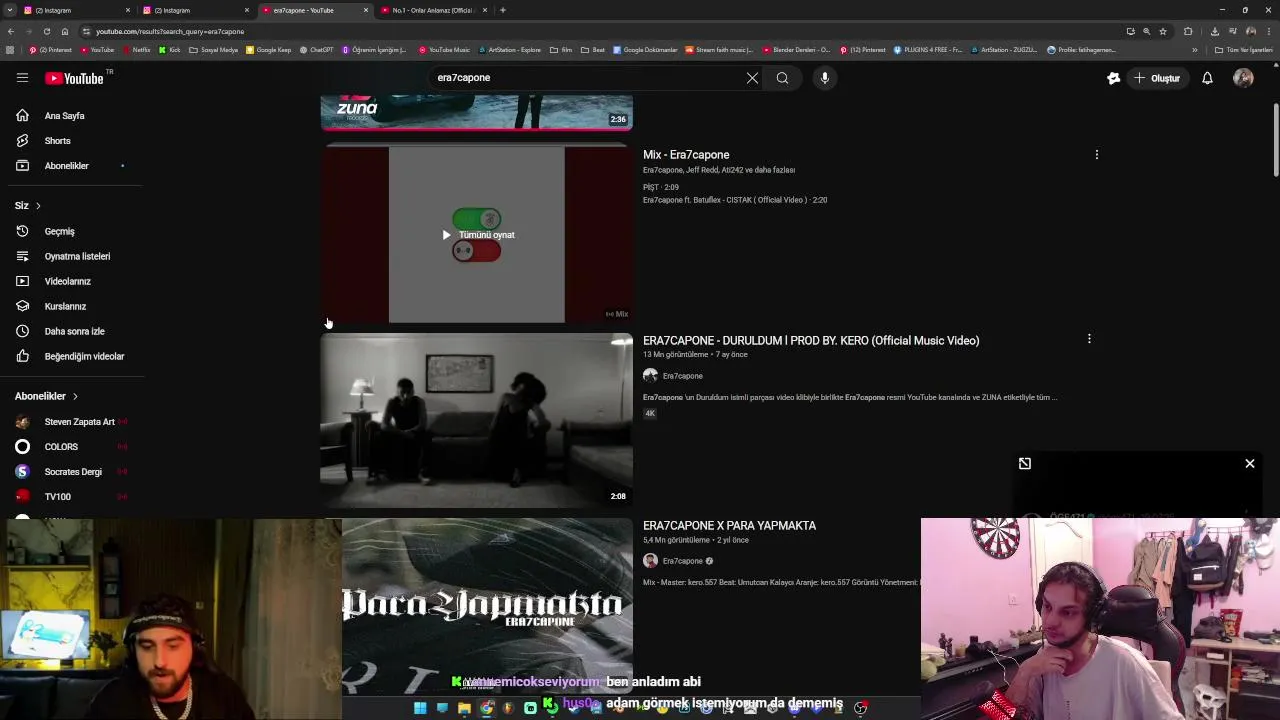Open Sosyal Medya bookmarks folder
The image size is (1280, 720).
click(214, 50)
